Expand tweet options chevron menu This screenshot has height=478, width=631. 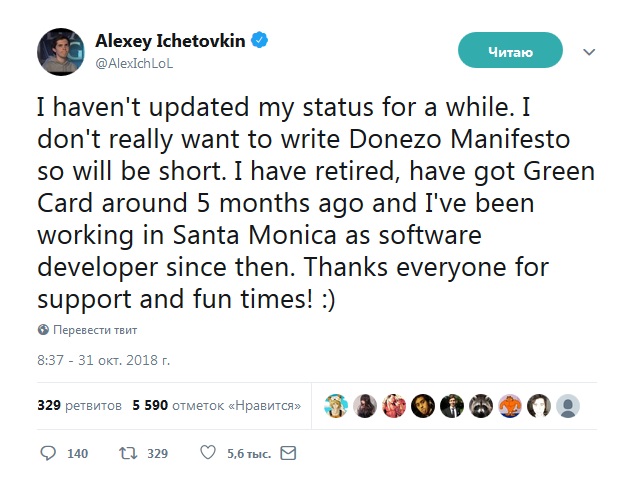(589, 52)
